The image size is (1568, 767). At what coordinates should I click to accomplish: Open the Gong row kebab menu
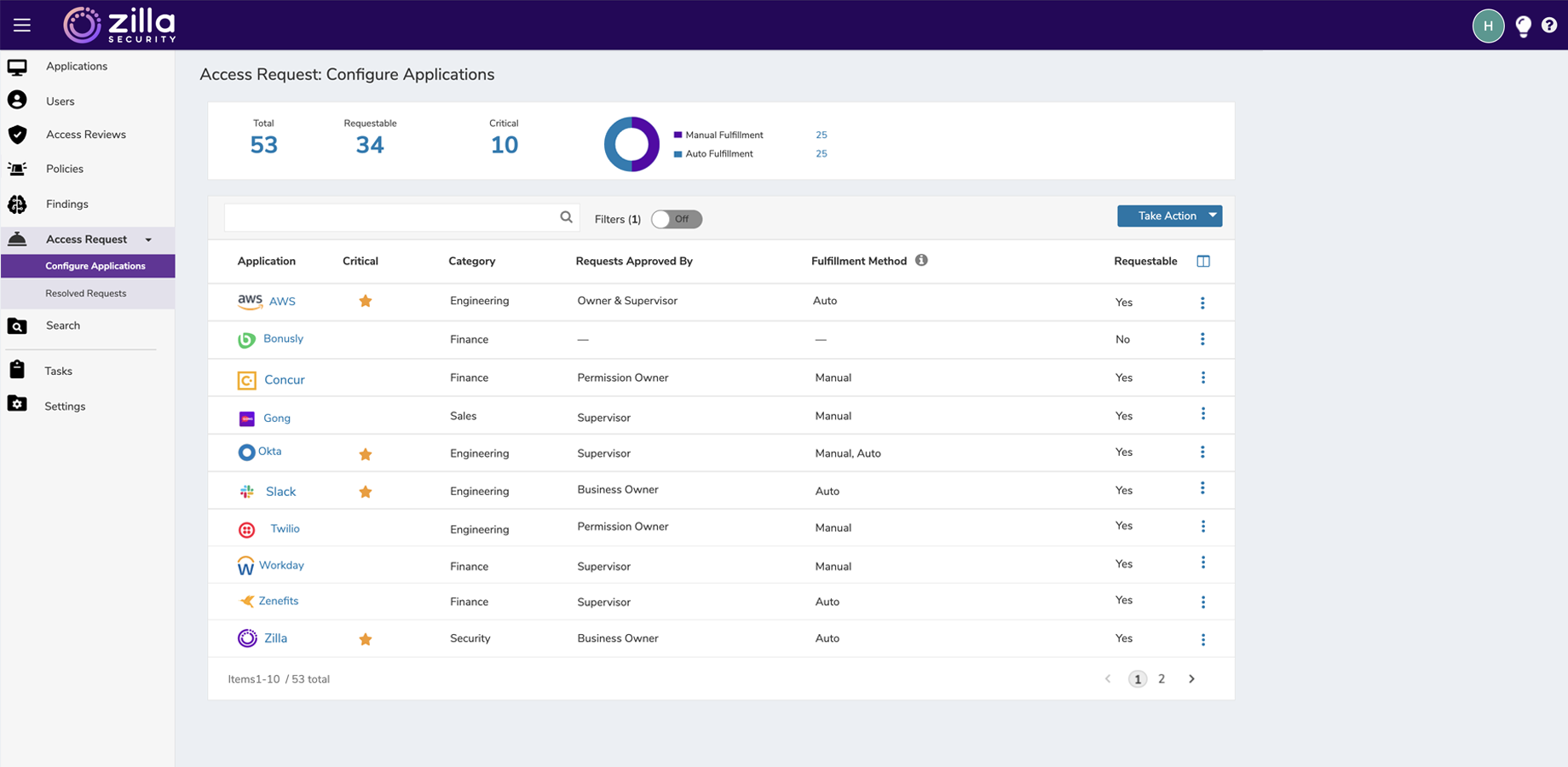click(1203, 413)
